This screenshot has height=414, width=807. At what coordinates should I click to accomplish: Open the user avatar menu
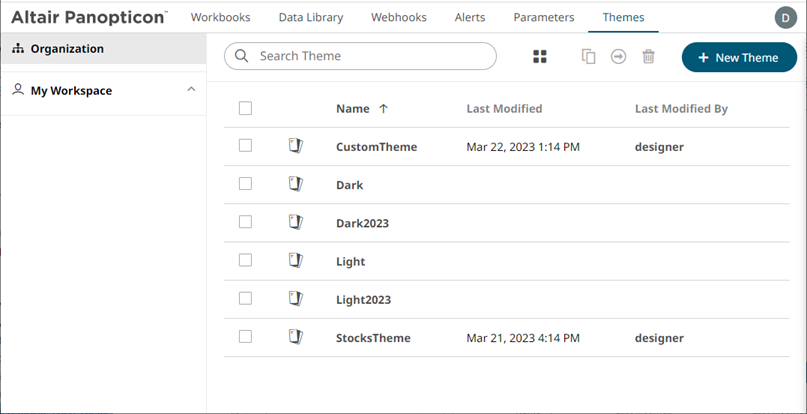(x=786, y=17)
